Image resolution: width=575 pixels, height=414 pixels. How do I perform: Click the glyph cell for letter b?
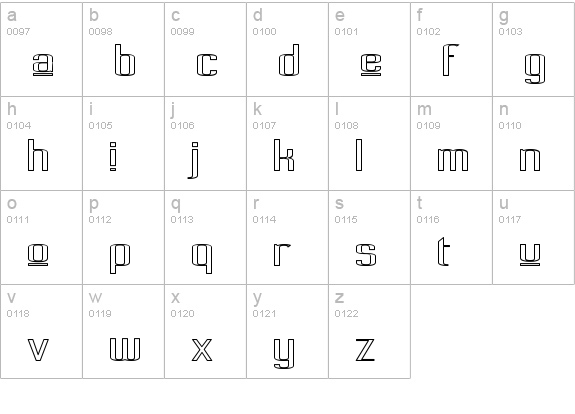tap(124, 50)
